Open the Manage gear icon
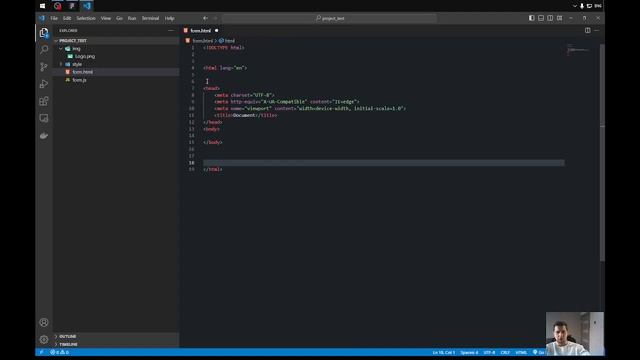 click(x=44, y=339)
